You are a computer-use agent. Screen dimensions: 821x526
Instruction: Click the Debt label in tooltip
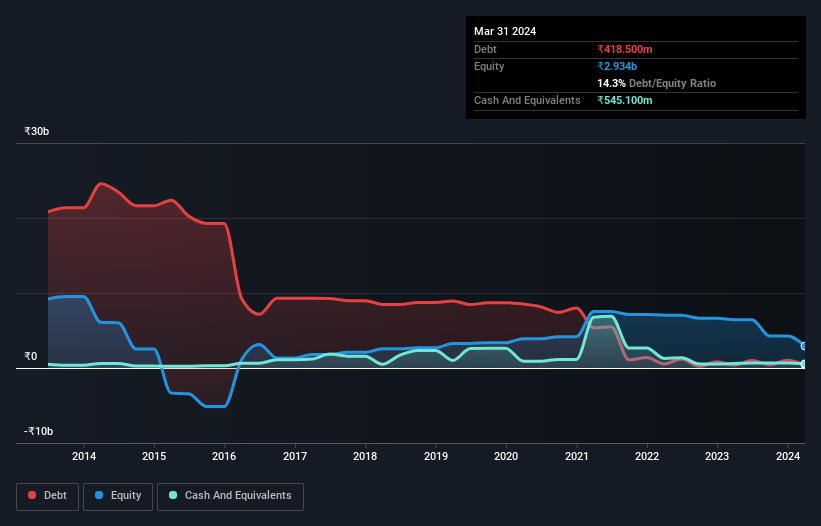(485, 49)
